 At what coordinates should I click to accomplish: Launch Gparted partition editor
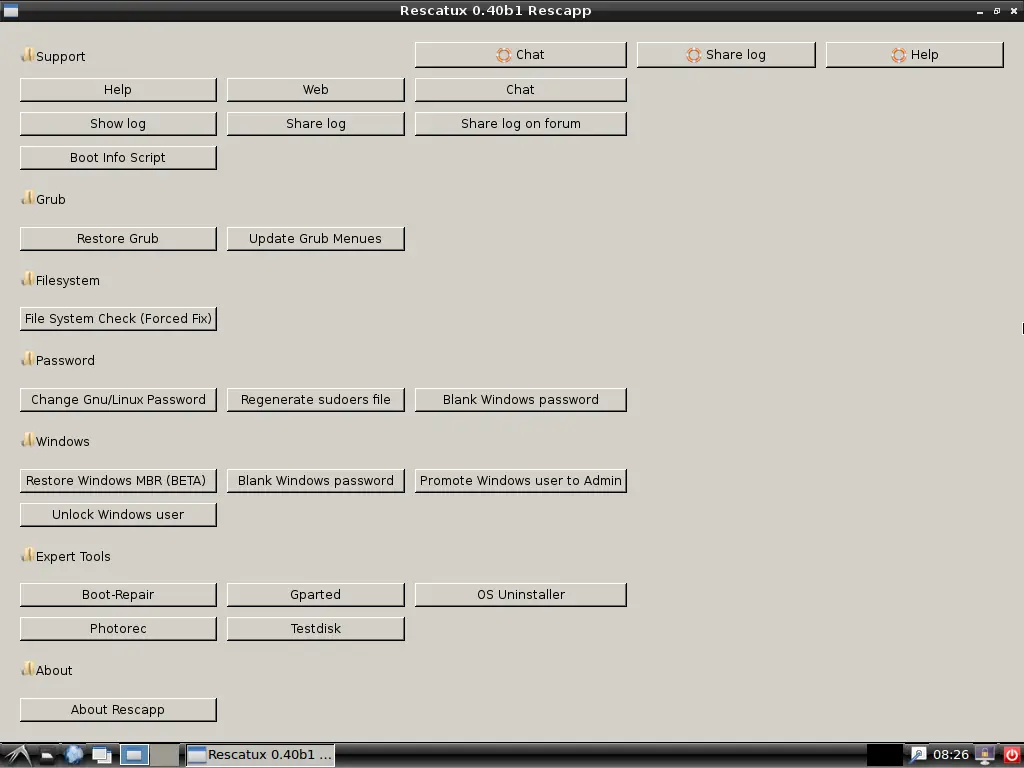(x=315, y=595)
